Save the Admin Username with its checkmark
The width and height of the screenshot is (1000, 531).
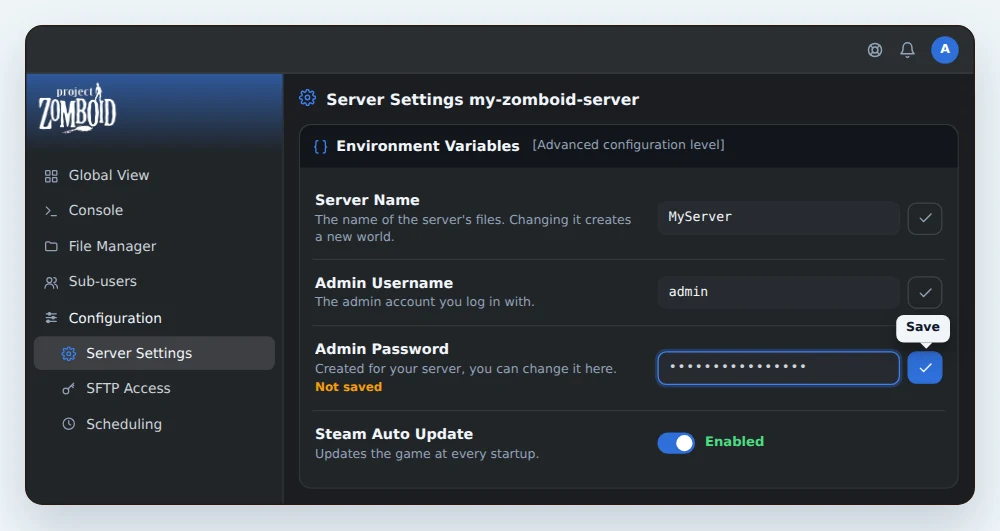point(925,293)
